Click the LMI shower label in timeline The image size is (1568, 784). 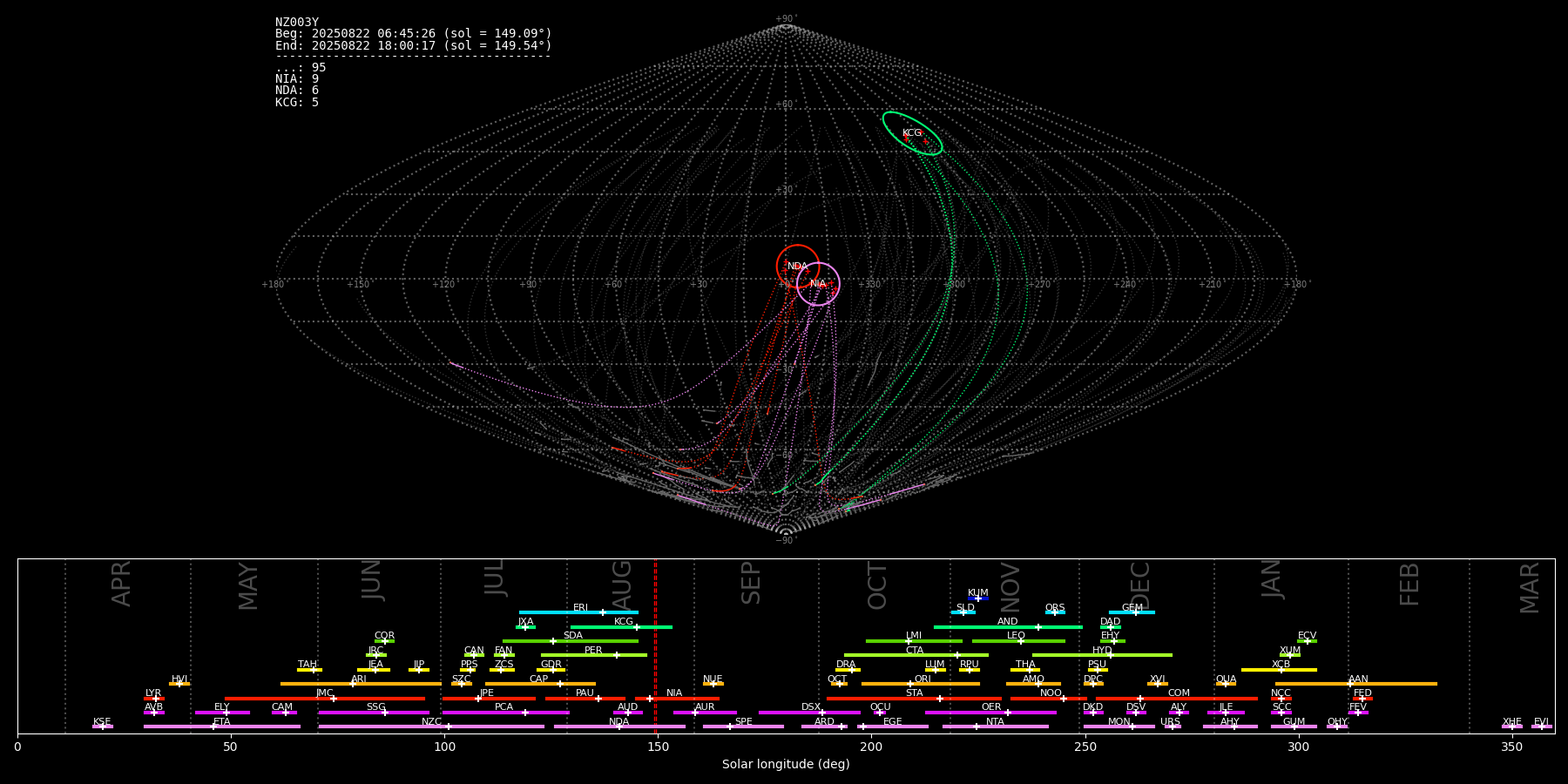point(914,636)
